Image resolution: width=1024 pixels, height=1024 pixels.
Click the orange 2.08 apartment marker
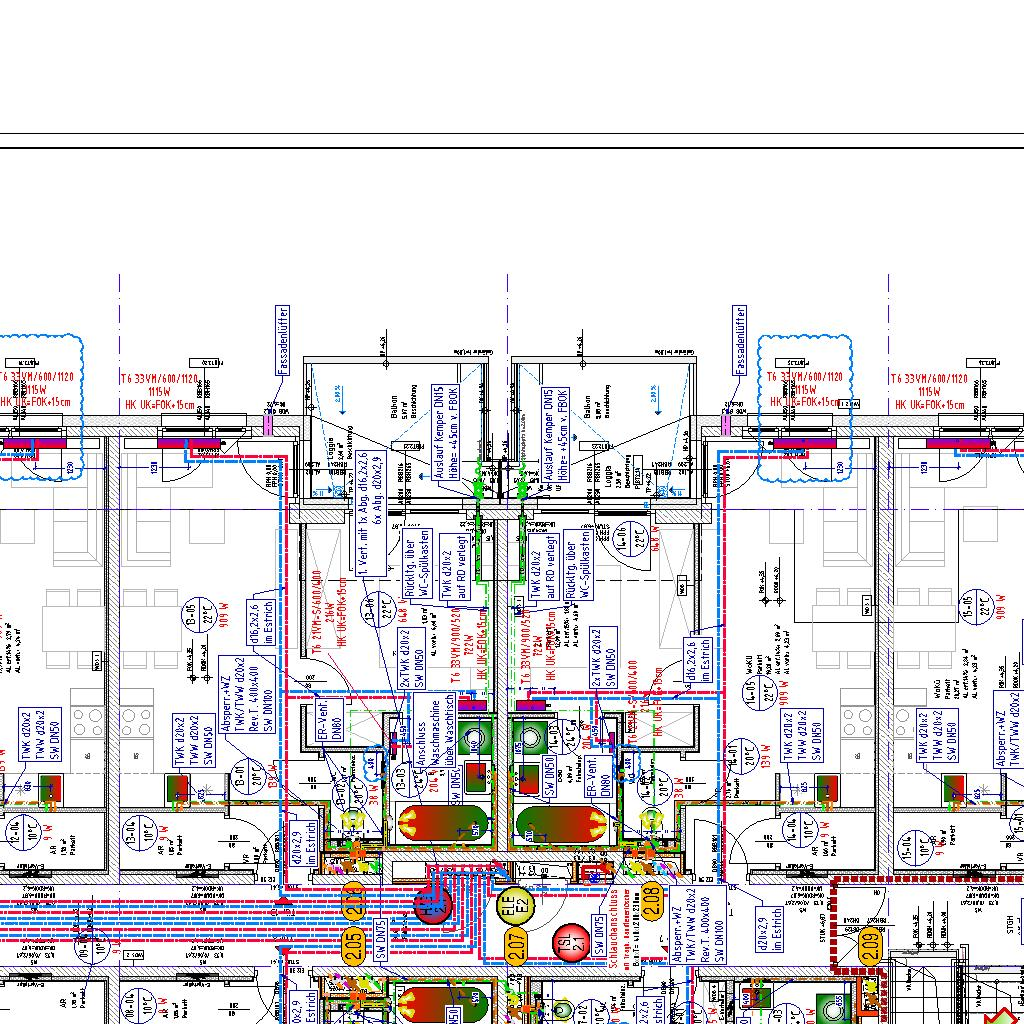pyautogui.click(x=651, y=901)
